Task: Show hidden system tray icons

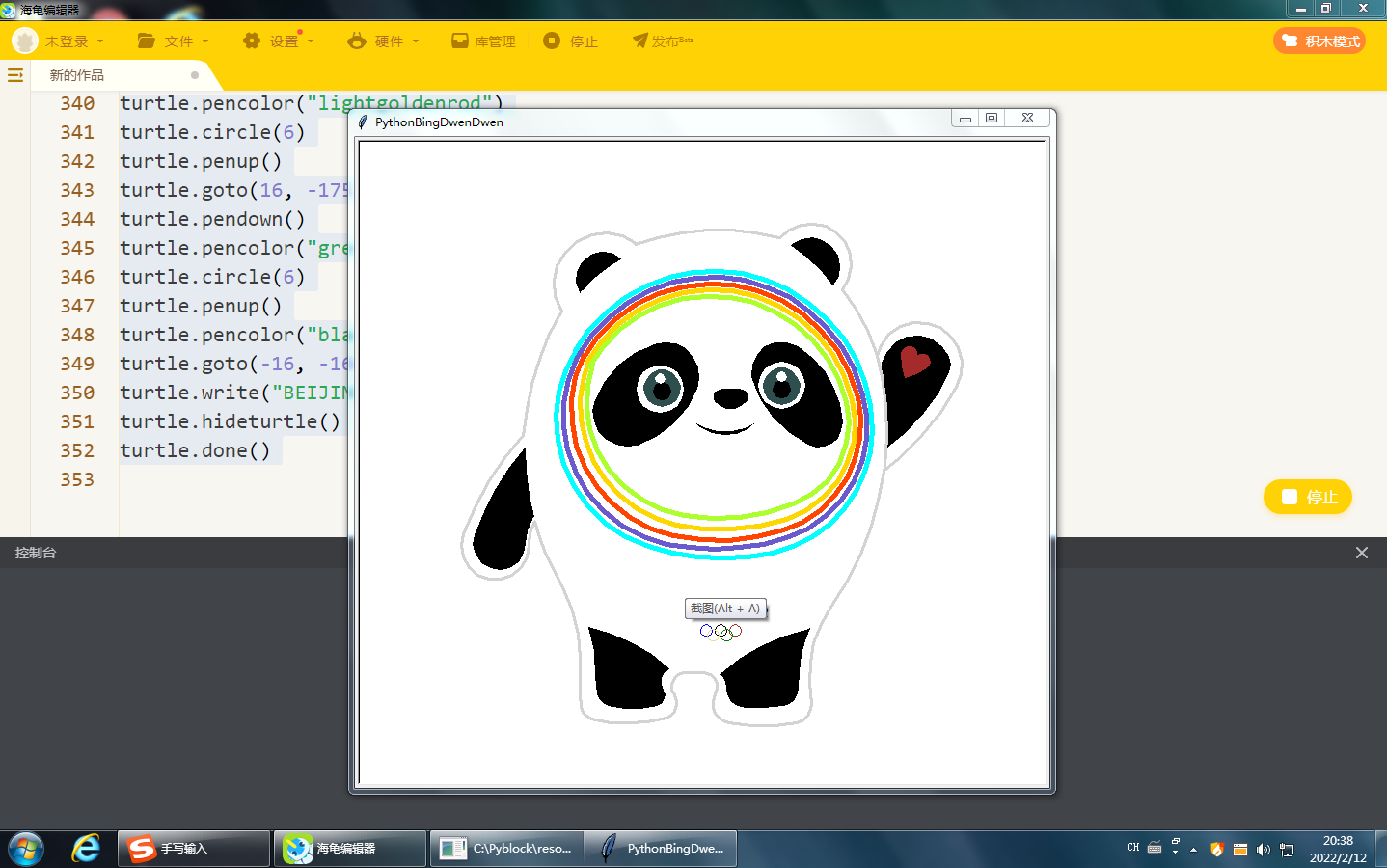Action: pos(1194,850)
